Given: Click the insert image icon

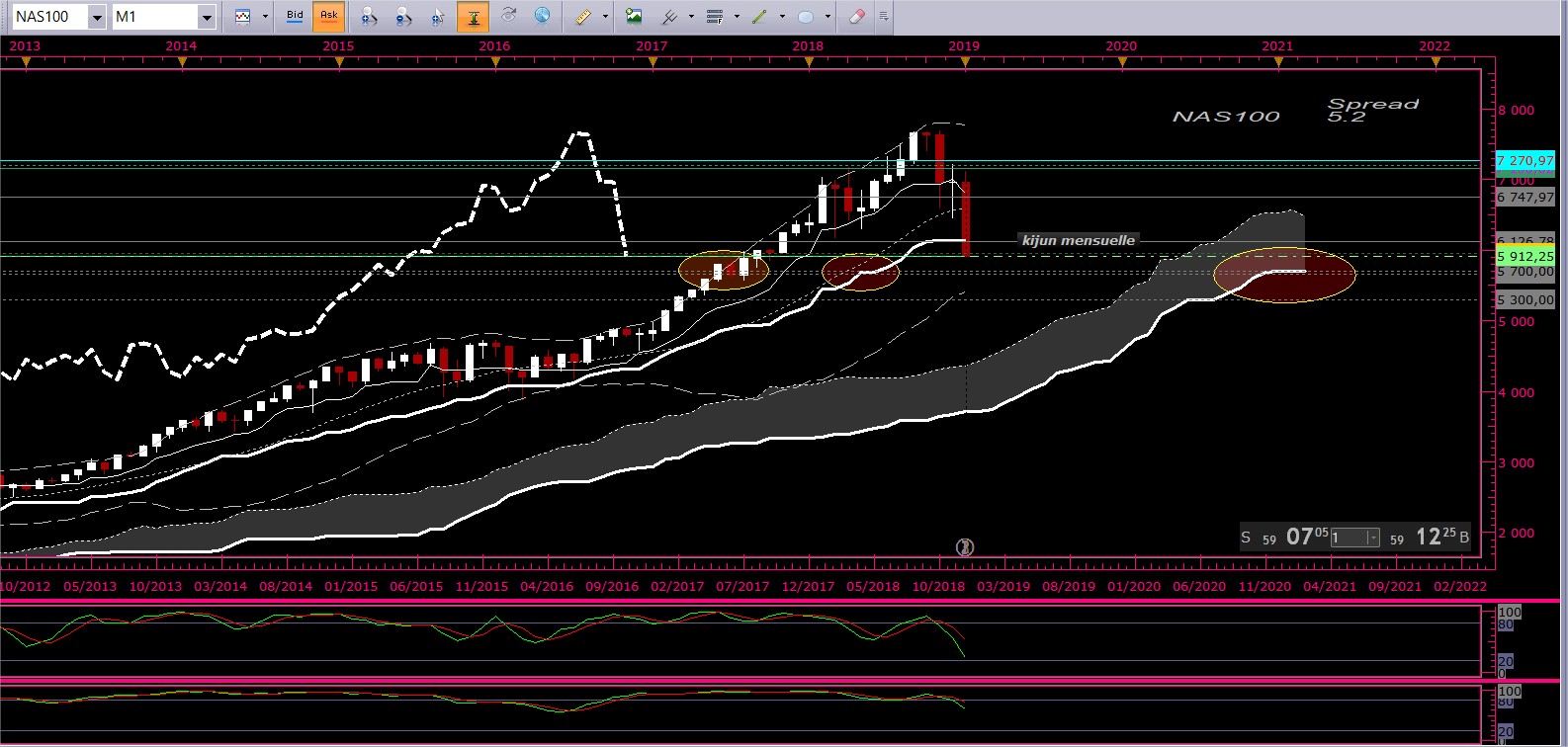Looking at the screenshot, I should (x=634, y=17).
